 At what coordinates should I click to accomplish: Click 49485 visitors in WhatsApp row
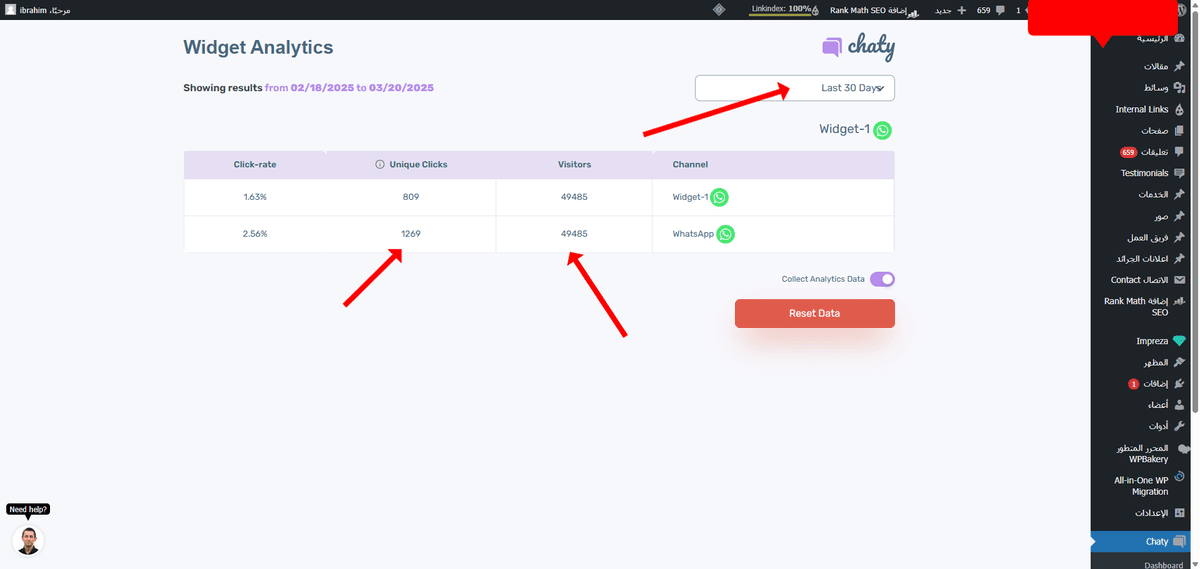(x=574, y=234)
